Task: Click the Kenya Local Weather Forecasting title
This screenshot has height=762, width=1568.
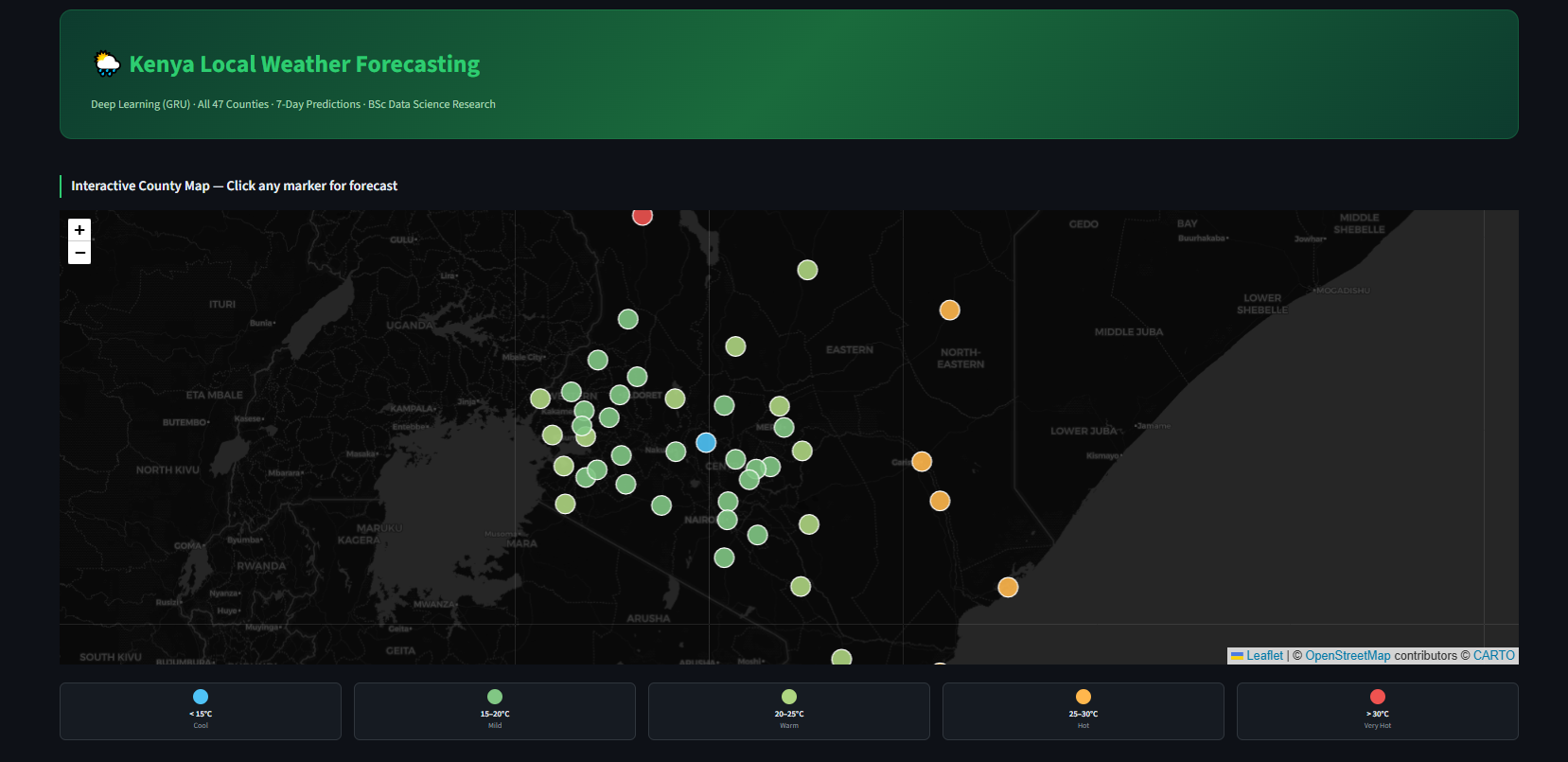Action: [x=305, y=63]
